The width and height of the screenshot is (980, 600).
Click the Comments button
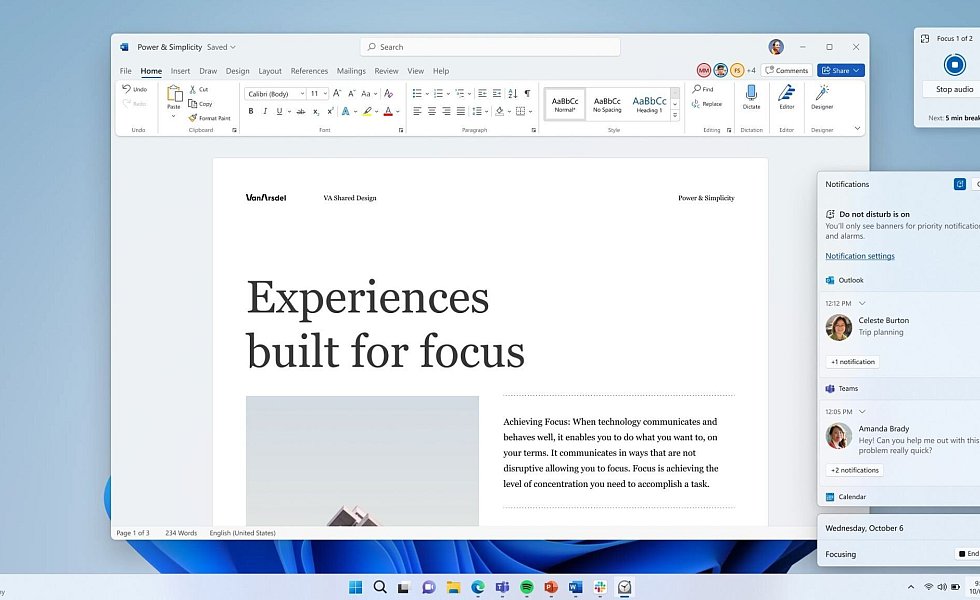coord(786,70)
